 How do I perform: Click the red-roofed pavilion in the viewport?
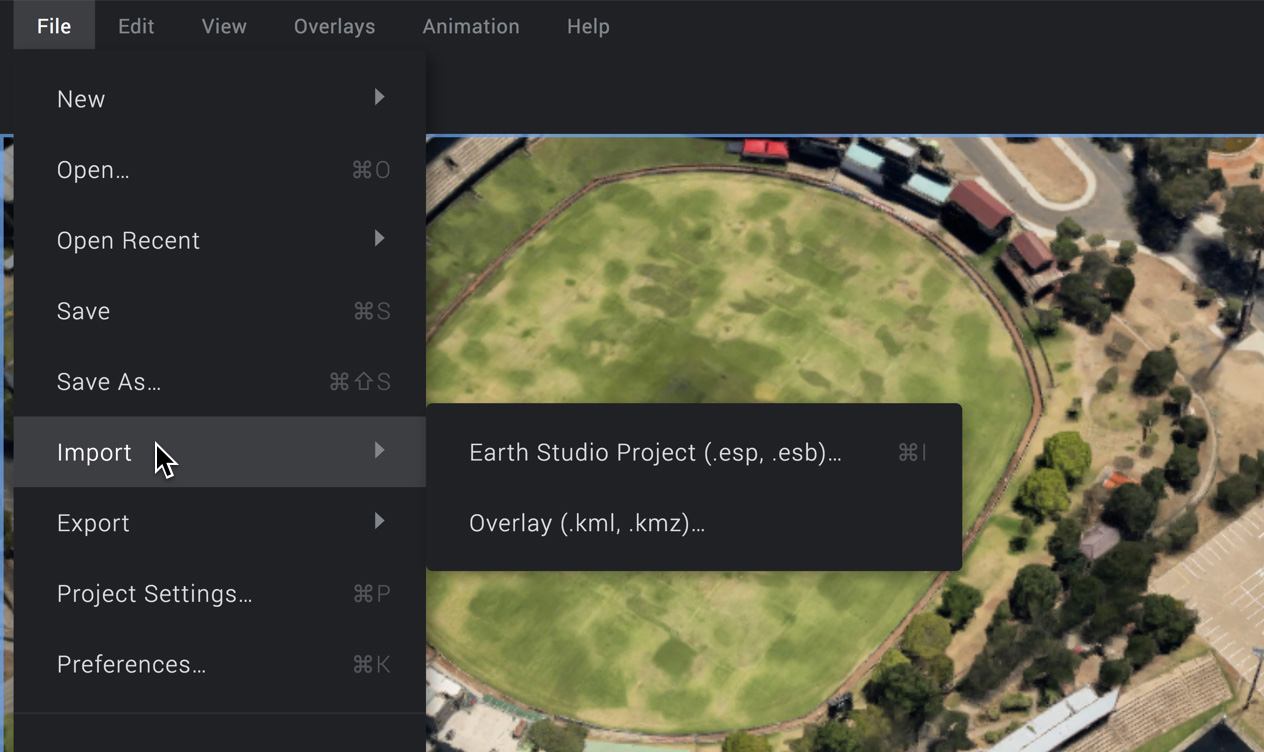point(979,205)
